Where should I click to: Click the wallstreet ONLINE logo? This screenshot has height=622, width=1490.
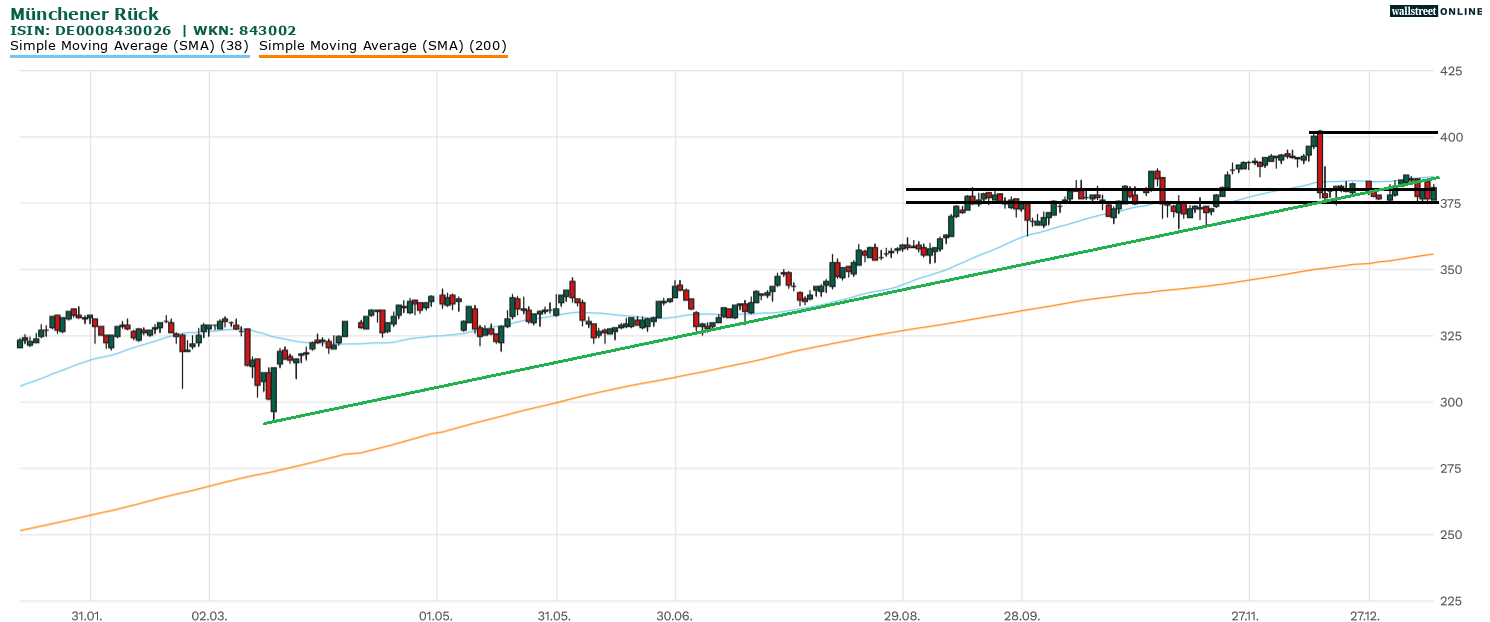point(1436,11)
